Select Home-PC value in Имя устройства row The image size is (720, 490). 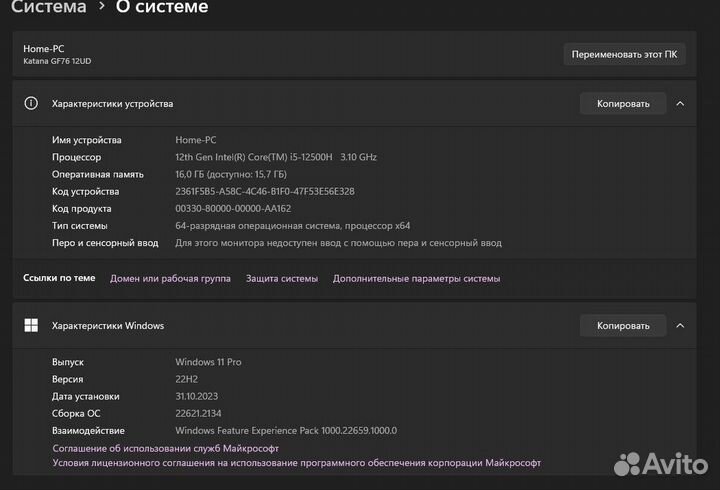point(196,140)
